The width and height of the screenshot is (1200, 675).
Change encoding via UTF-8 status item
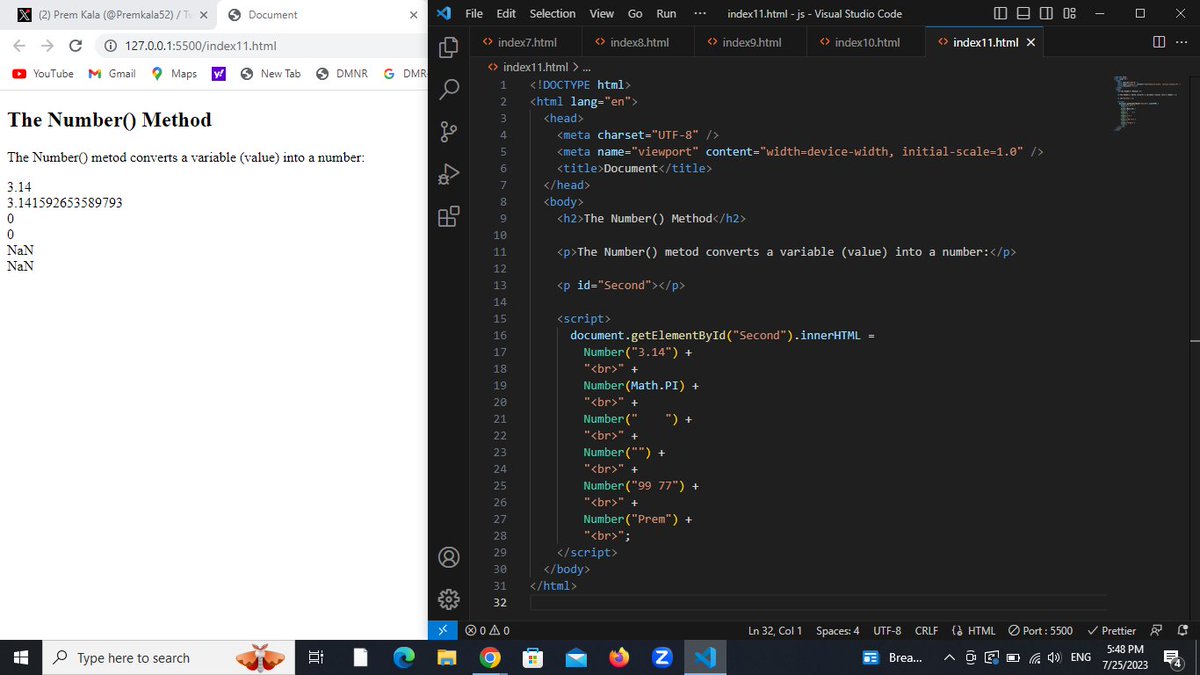pyautogui.click(x=887, y=630)
